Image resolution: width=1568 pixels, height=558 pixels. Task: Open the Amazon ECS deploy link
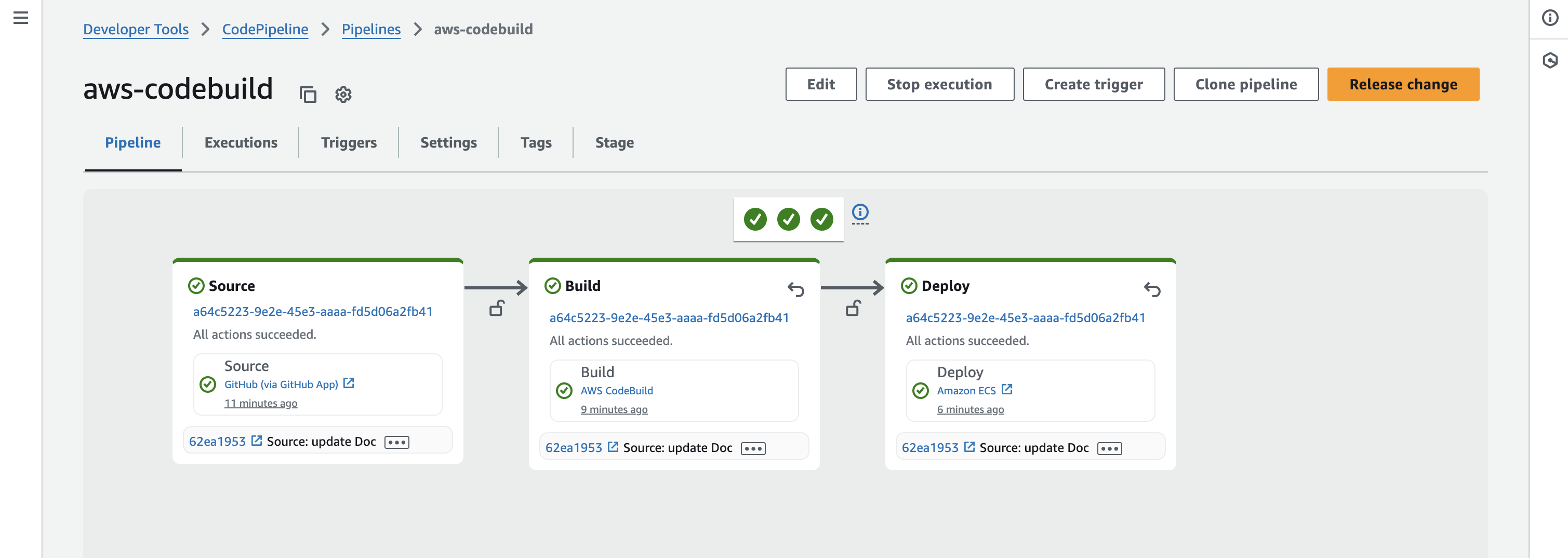click(966, 391)
